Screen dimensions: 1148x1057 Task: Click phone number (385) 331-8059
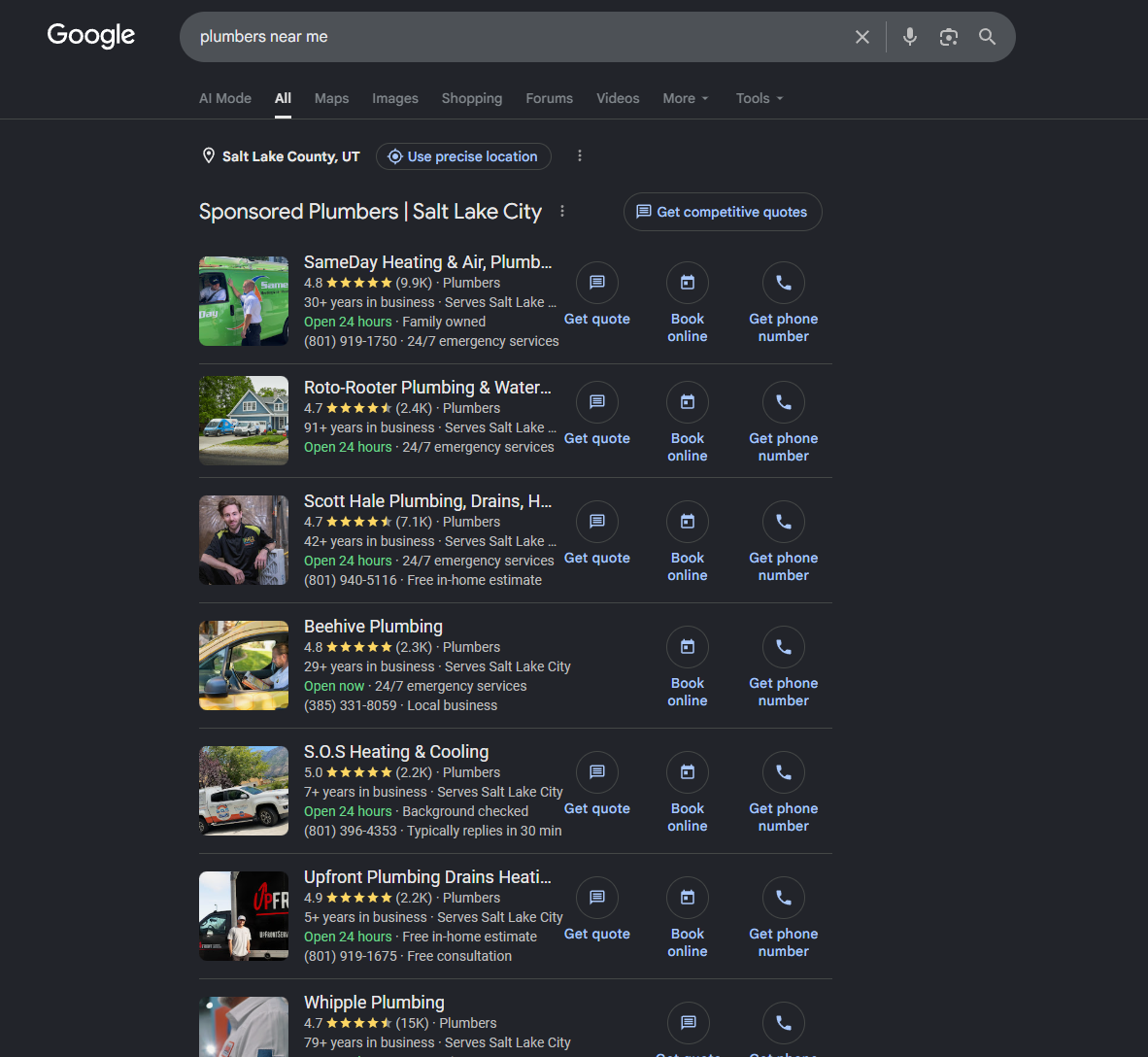(351, 704)
